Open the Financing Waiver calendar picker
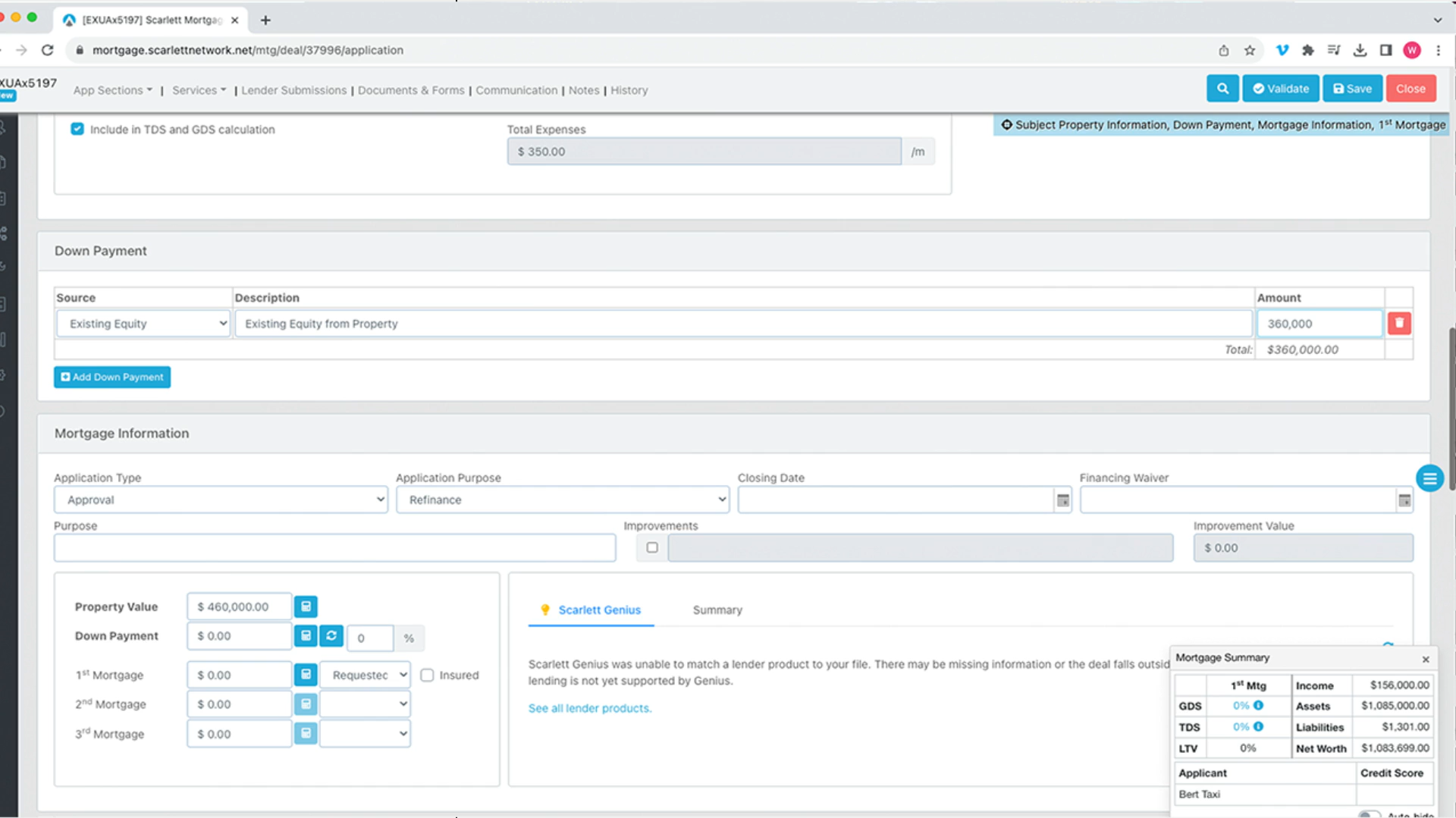1456x818 pixels. [x=1404, y=500]
